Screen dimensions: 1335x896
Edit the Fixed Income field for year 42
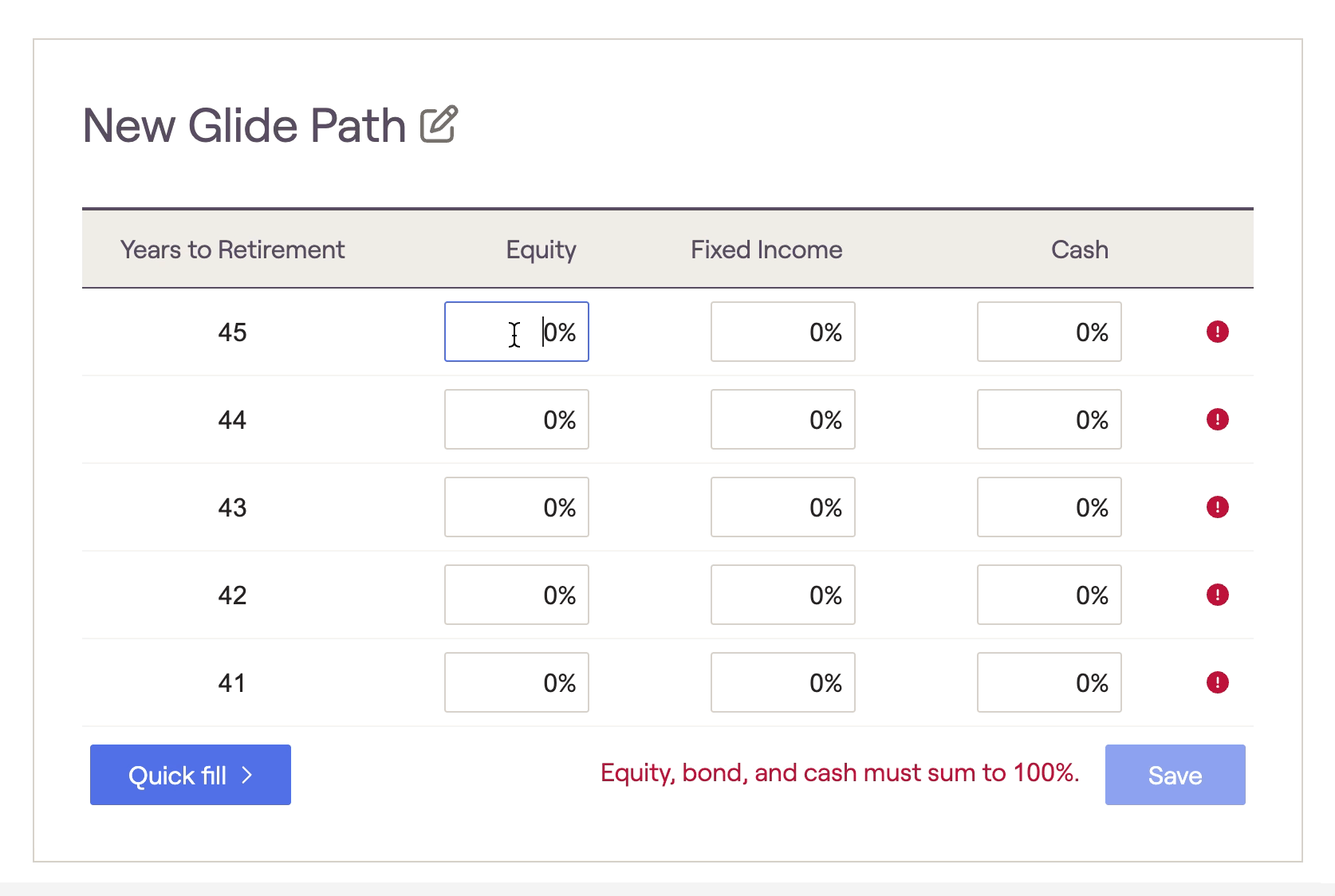[782, 595]
